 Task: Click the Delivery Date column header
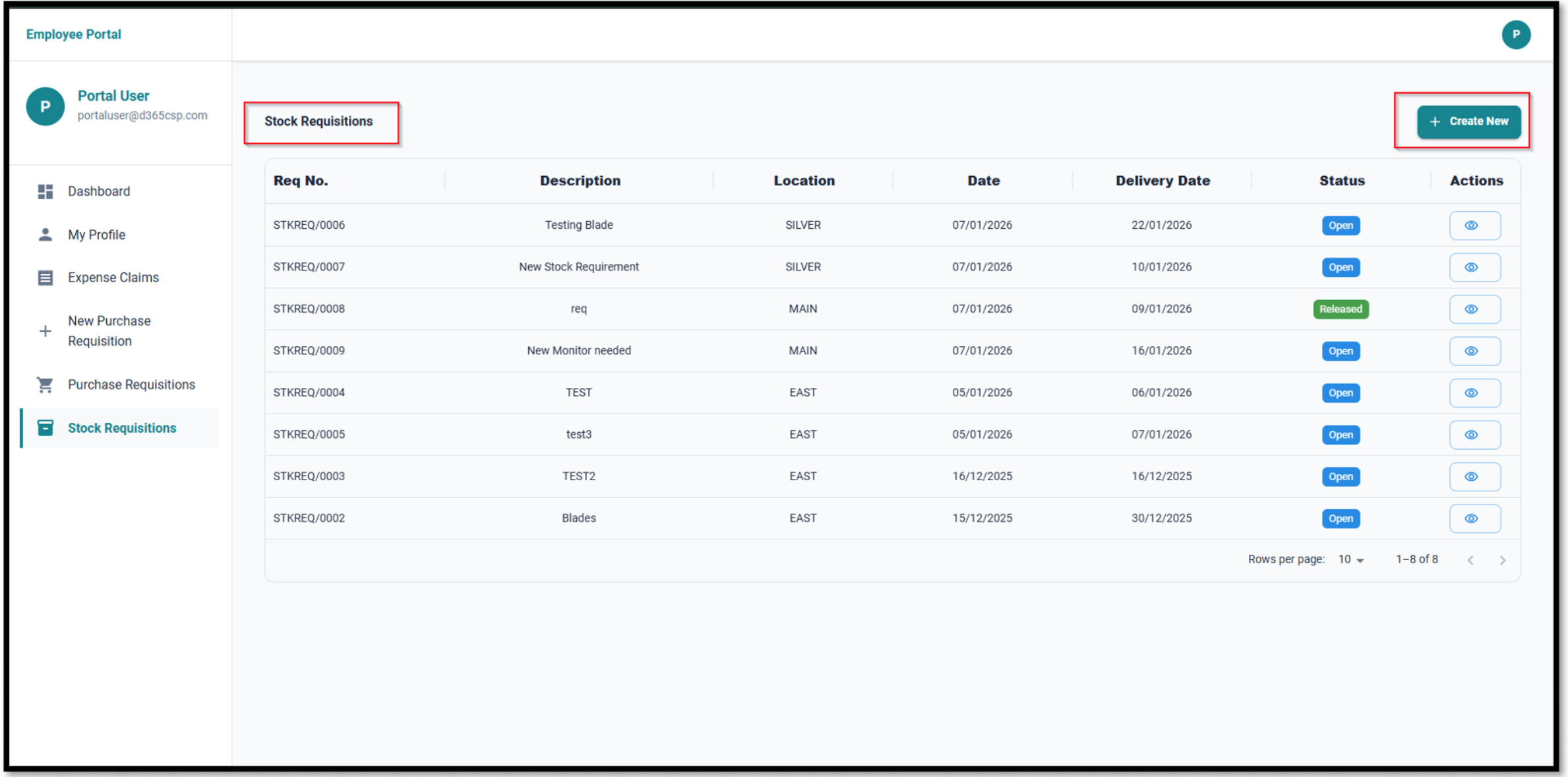[x=1162, y=181]
